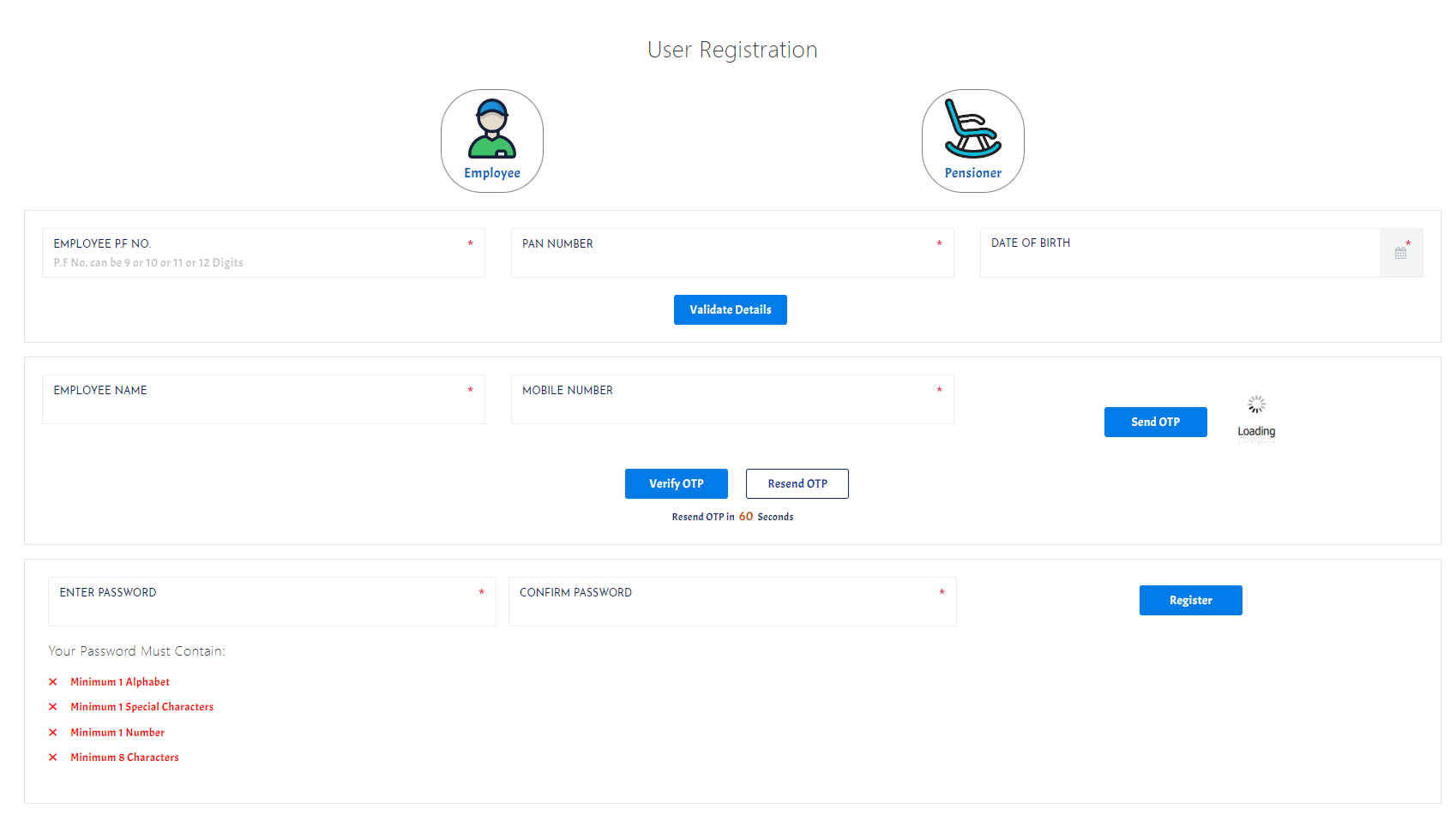Click the 'User Registration' heading text

tap(732, 50)
